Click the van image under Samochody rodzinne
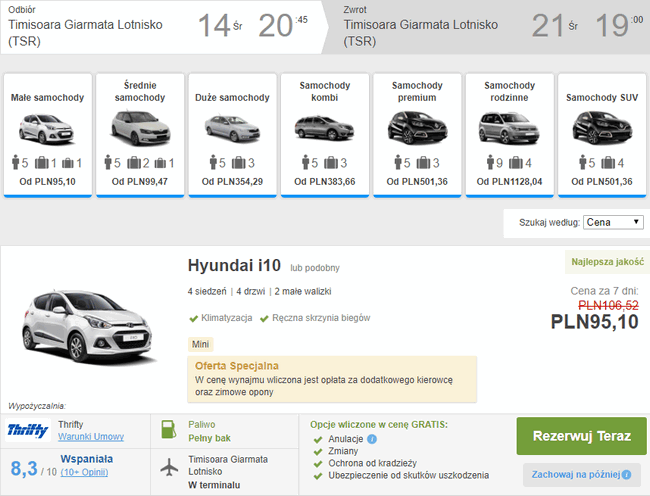 (509, 128)
